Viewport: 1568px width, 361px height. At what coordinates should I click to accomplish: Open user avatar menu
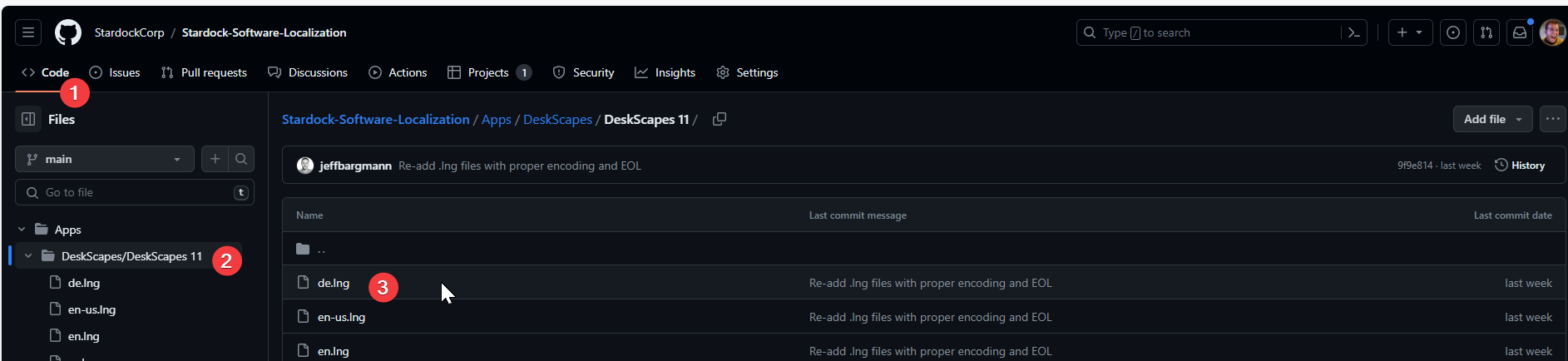1553,32
